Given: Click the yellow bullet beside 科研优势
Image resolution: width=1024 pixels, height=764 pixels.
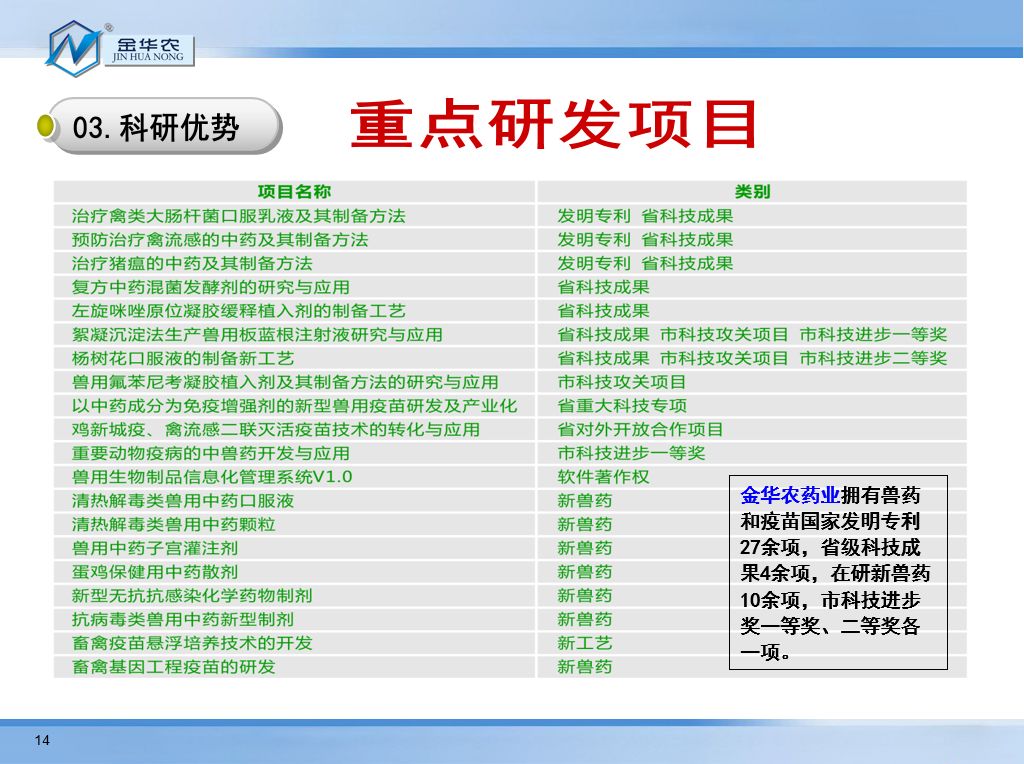Looking at the screenshot, I should pos(46,127).
